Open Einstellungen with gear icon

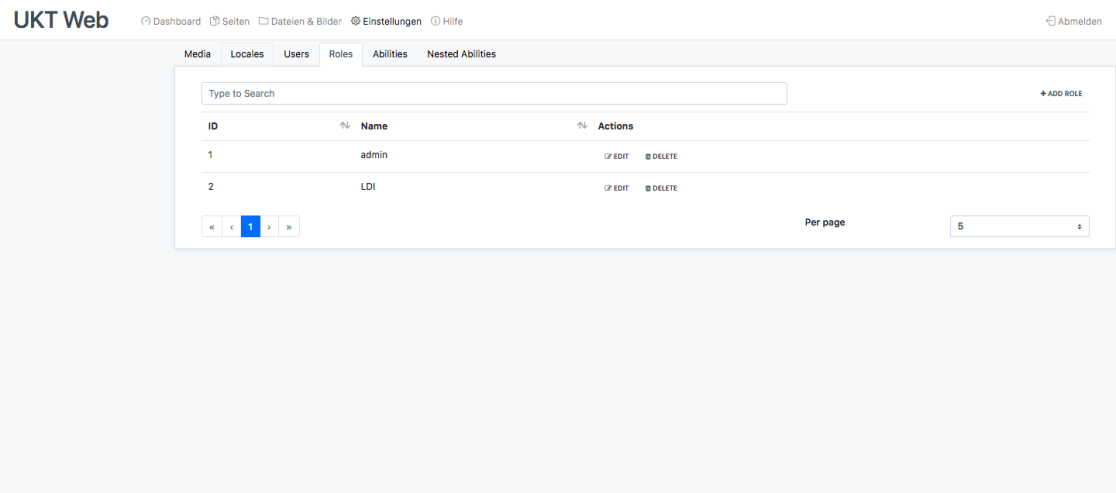[386, 21]
